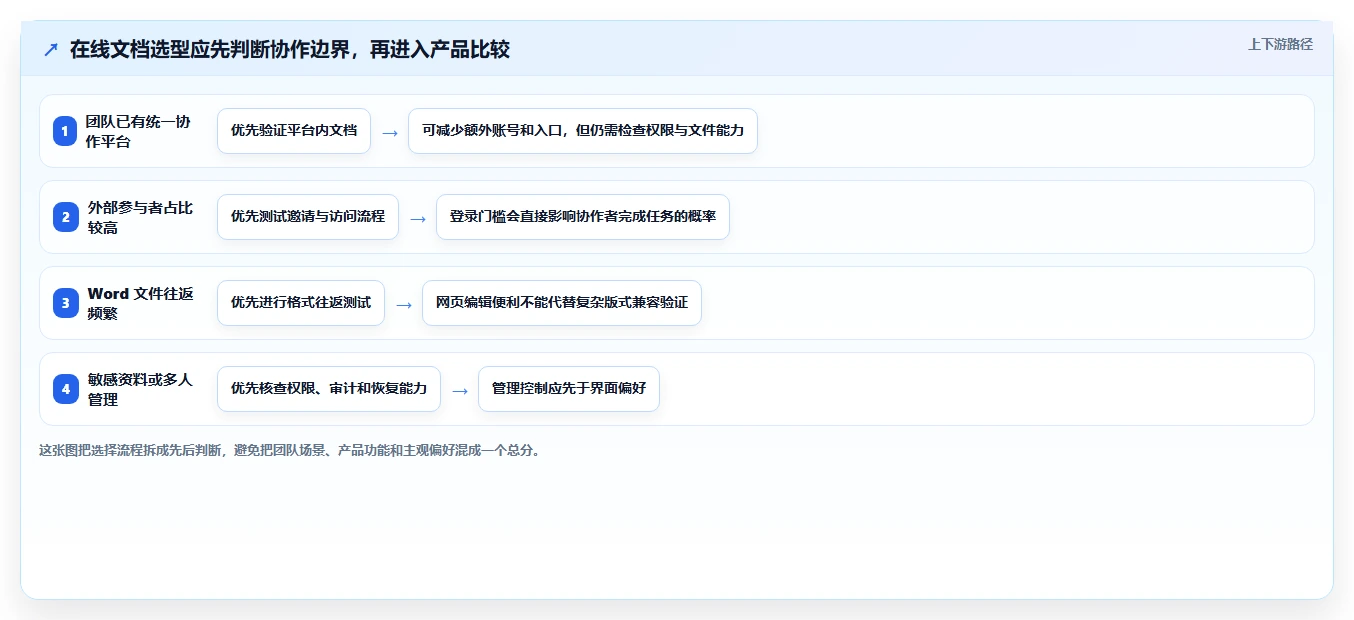1354x620 pixels.
Task: Click the 登录门槛会直接影响协作者 result box
Action: pyautogui.click(x=583, y=217)
